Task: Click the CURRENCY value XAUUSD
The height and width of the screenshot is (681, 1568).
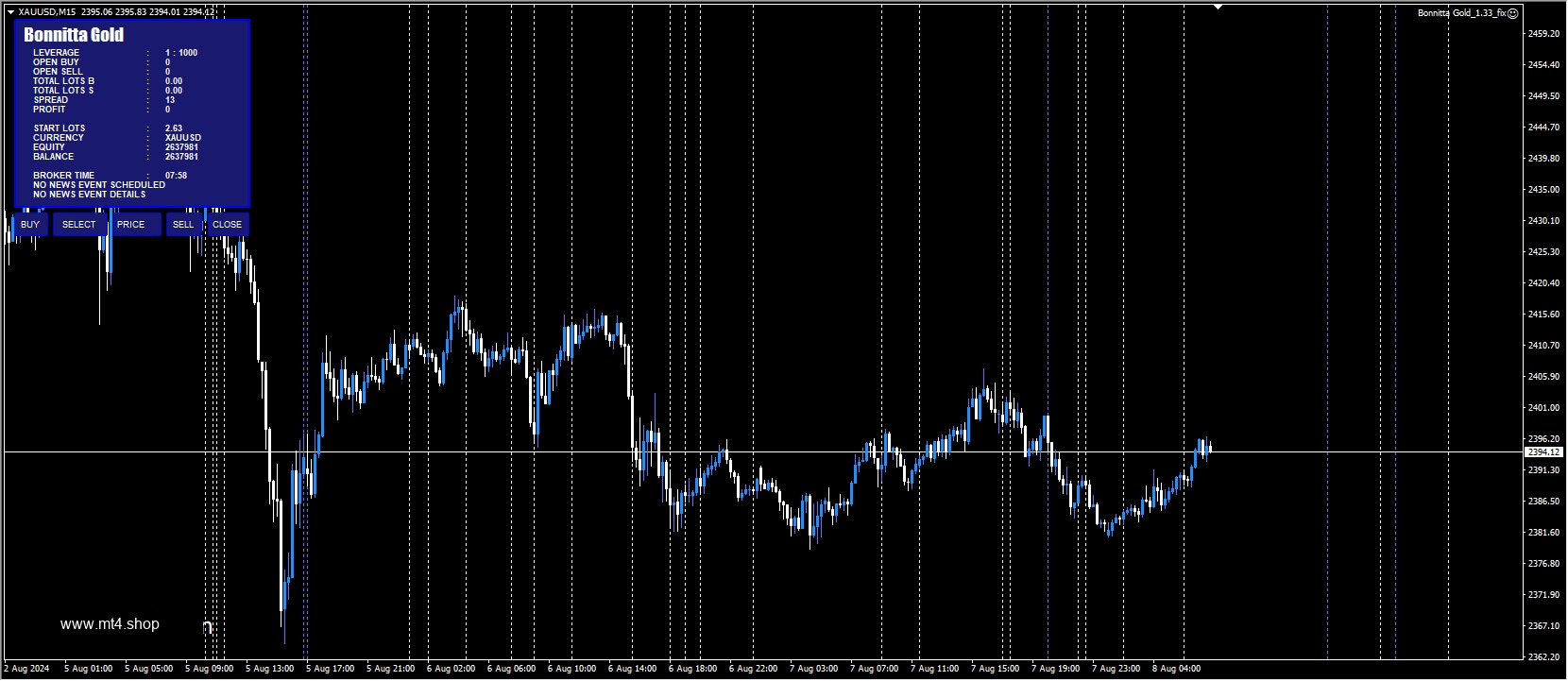Action: (x=183, y=138)
